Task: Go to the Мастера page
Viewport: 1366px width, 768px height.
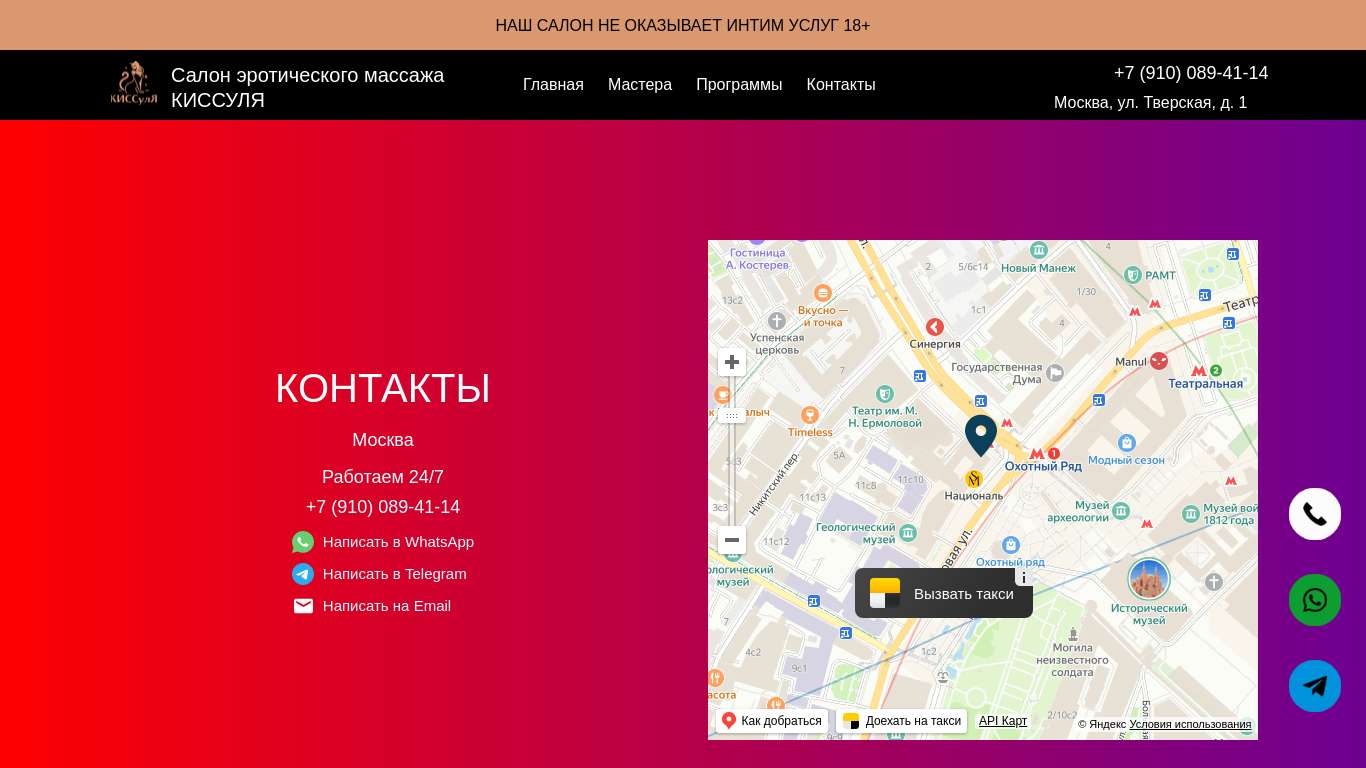Action: click(640, 85)
